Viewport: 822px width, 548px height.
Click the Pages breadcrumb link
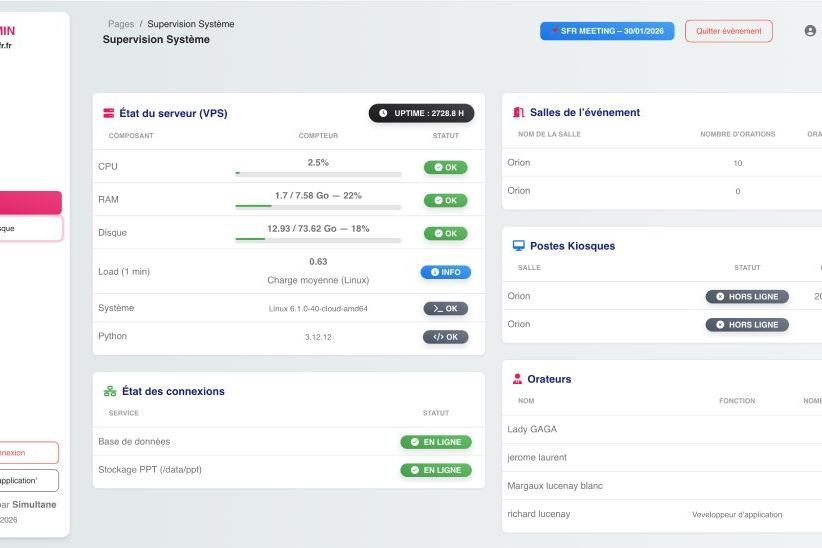120,23
